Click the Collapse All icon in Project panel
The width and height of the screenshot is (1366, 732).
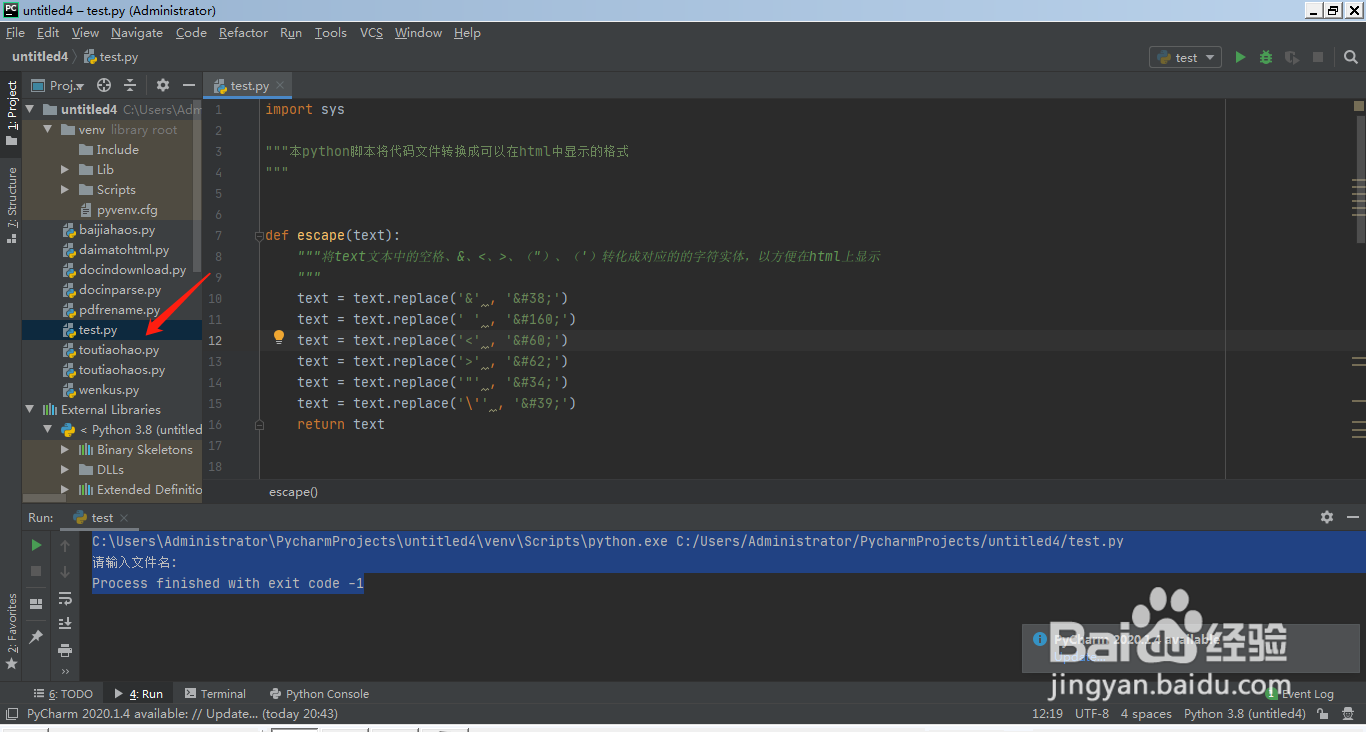click(131, 86)
